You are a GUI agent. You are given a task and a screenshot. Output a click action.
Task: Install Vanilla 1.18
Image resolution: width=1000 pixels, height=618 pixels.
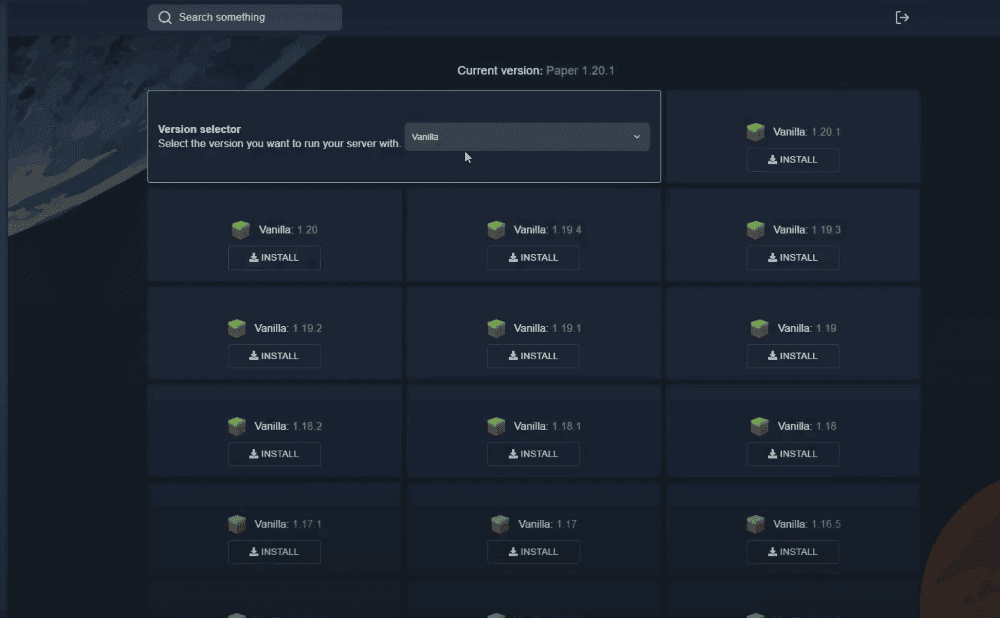pyautogui.click(x=792, y=454)
